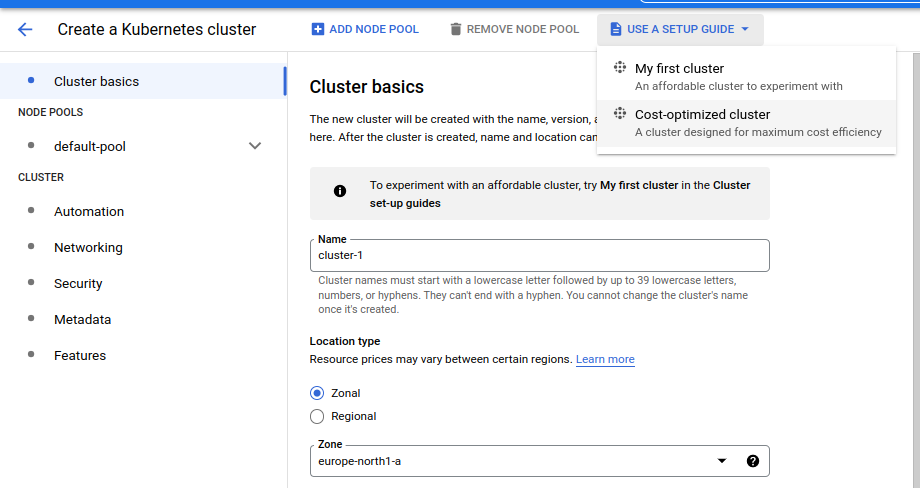Click the My first cluster icon
The image size is (920, 488).
[620, 67]
